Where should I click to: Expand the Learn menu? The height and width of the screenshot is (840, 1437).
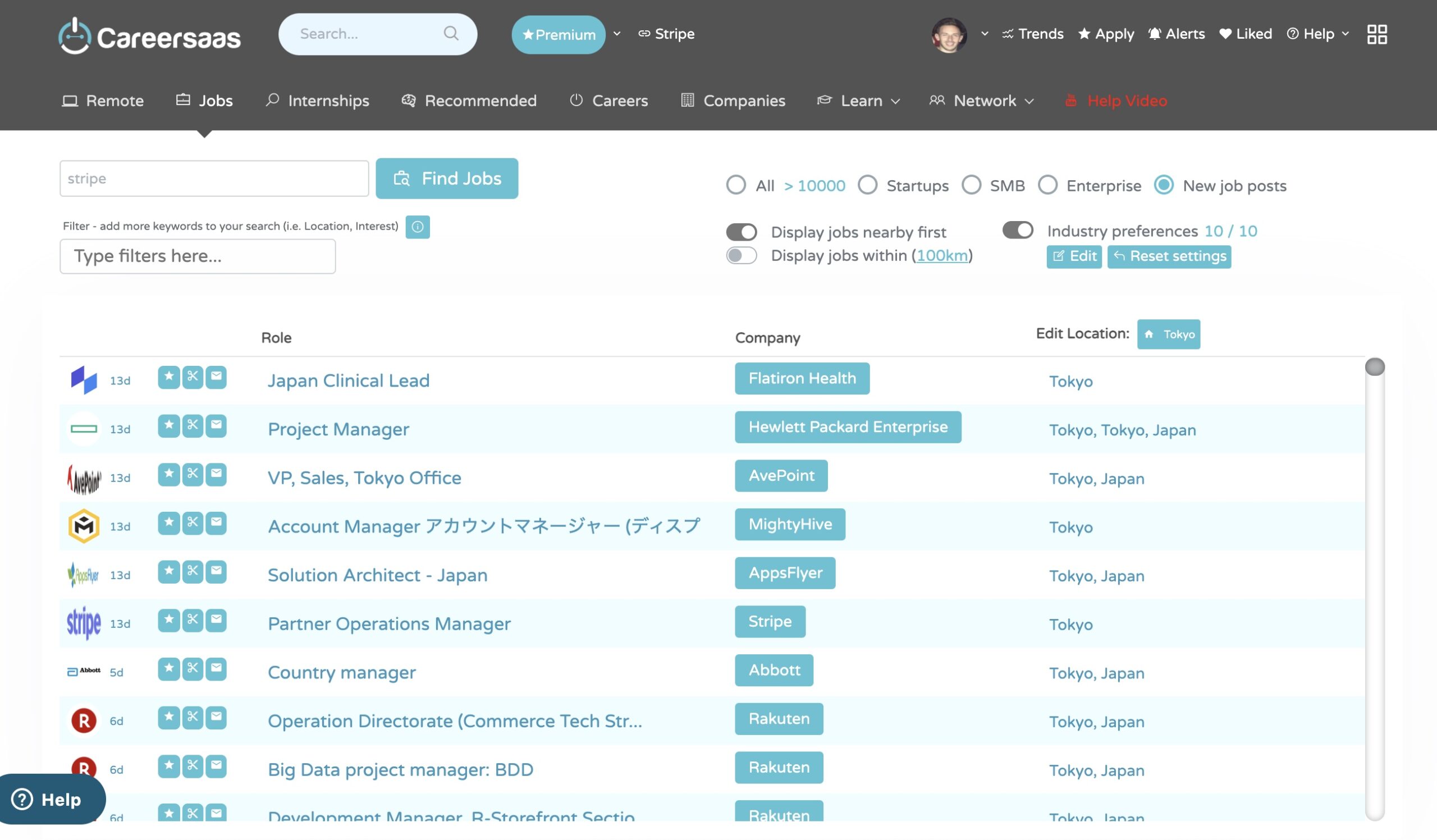[858, 101]
